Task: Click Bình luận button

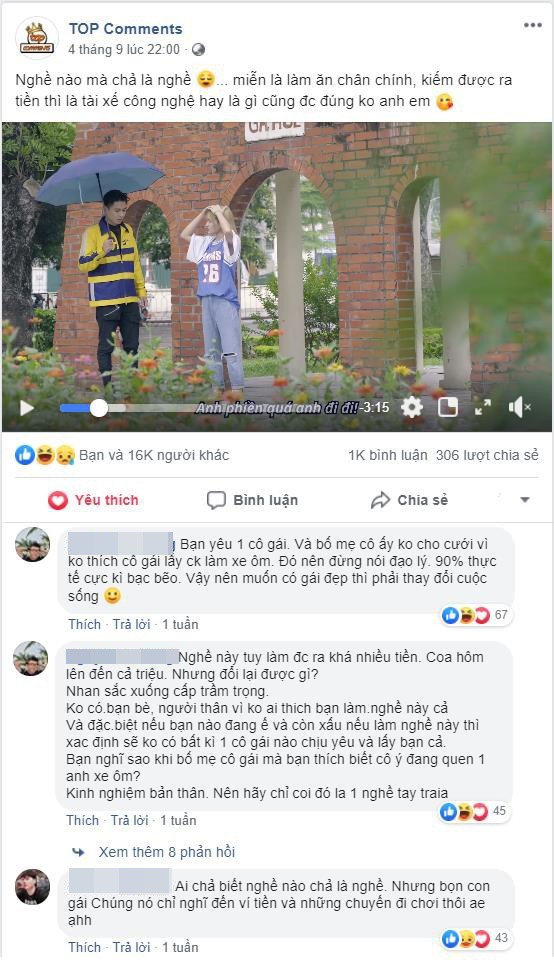Action: point(253,500)
